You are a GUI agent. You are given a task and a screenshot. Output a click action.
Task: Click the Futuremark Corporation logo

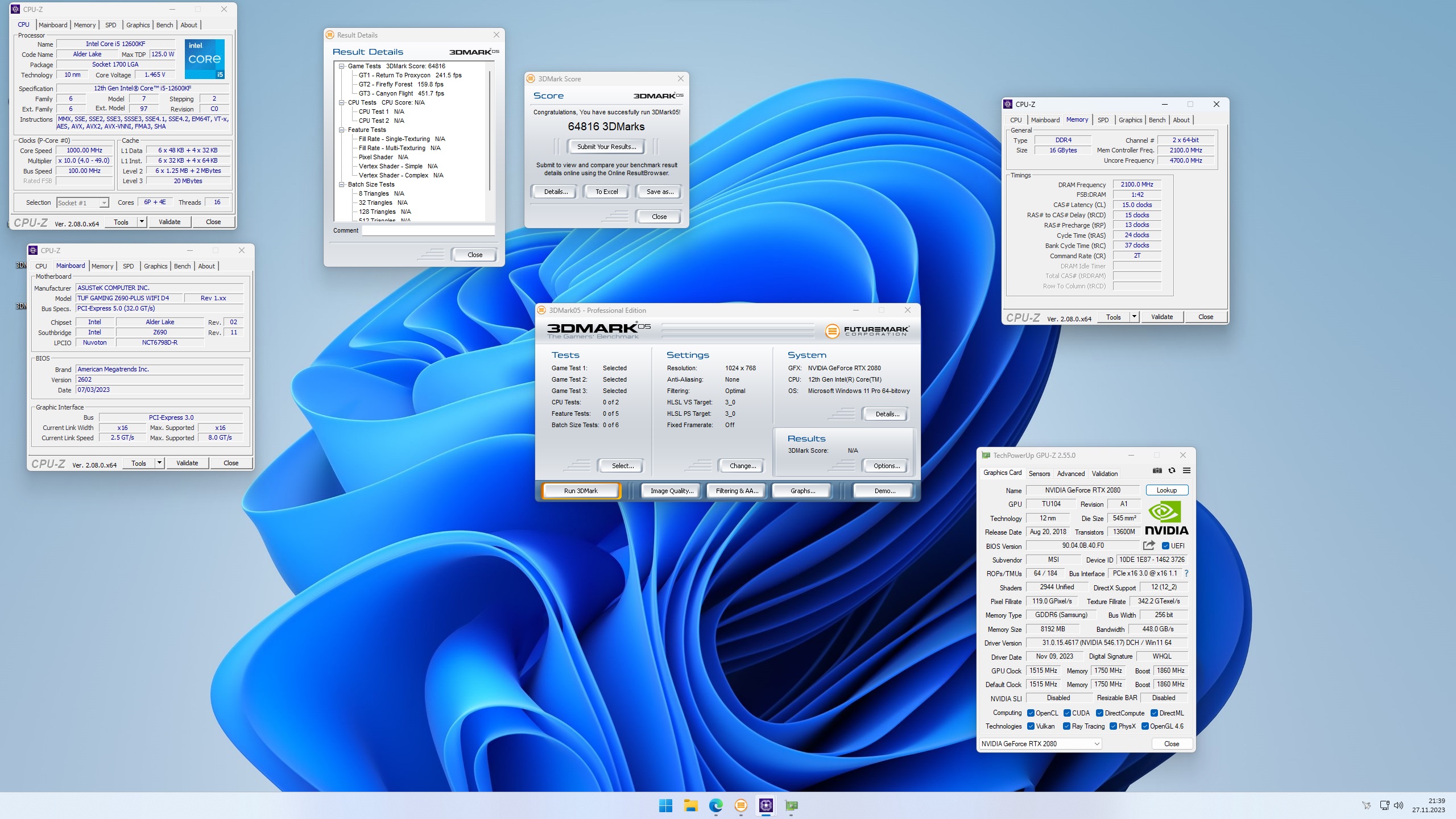pyautogui.click(x=867, y=330)
